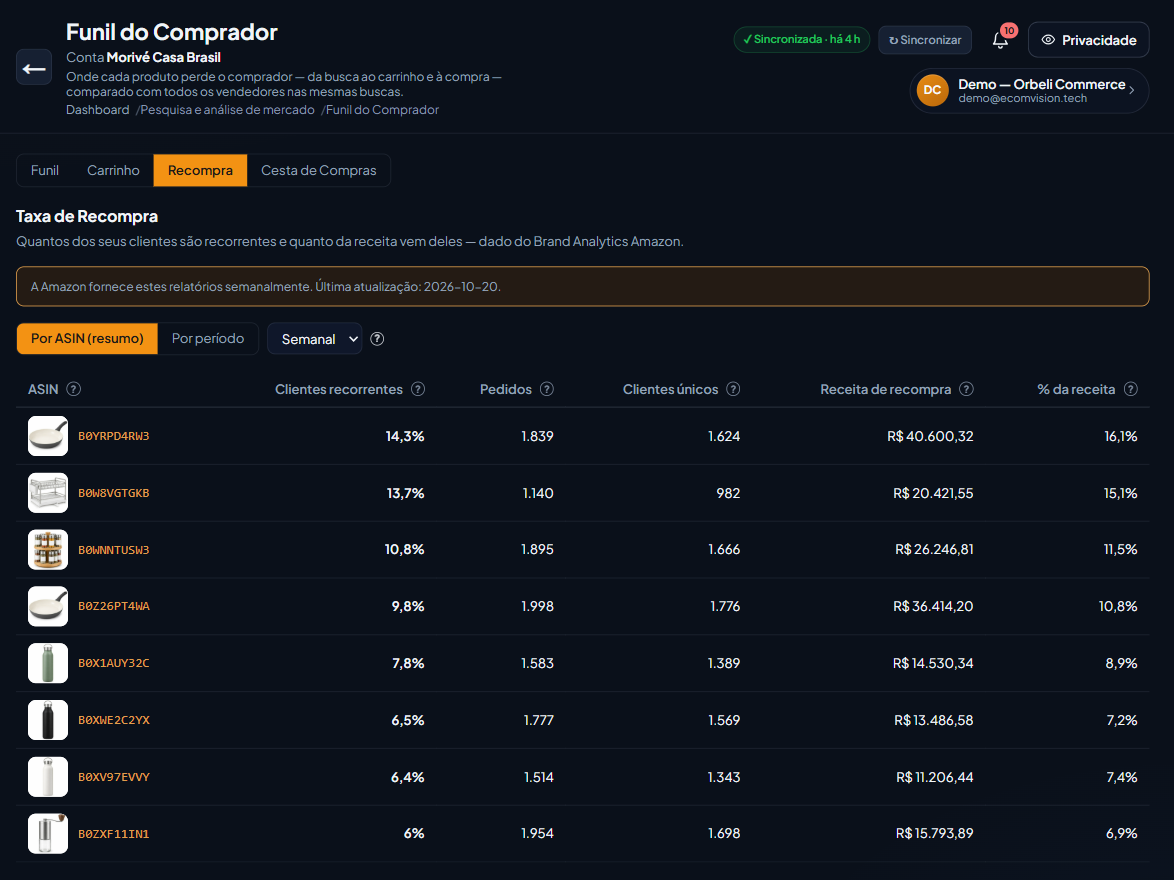Click help icon beside Receita de recompra

(x=967, y=389)
